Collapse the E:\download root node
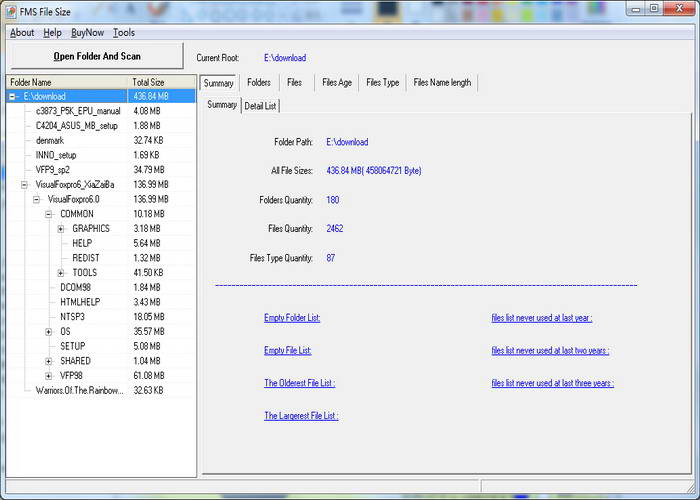The image size is (700, 500). (12, 96)
